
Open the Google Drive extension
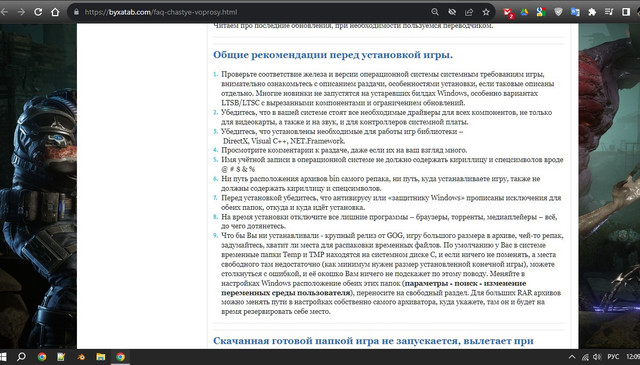(524, 12)
